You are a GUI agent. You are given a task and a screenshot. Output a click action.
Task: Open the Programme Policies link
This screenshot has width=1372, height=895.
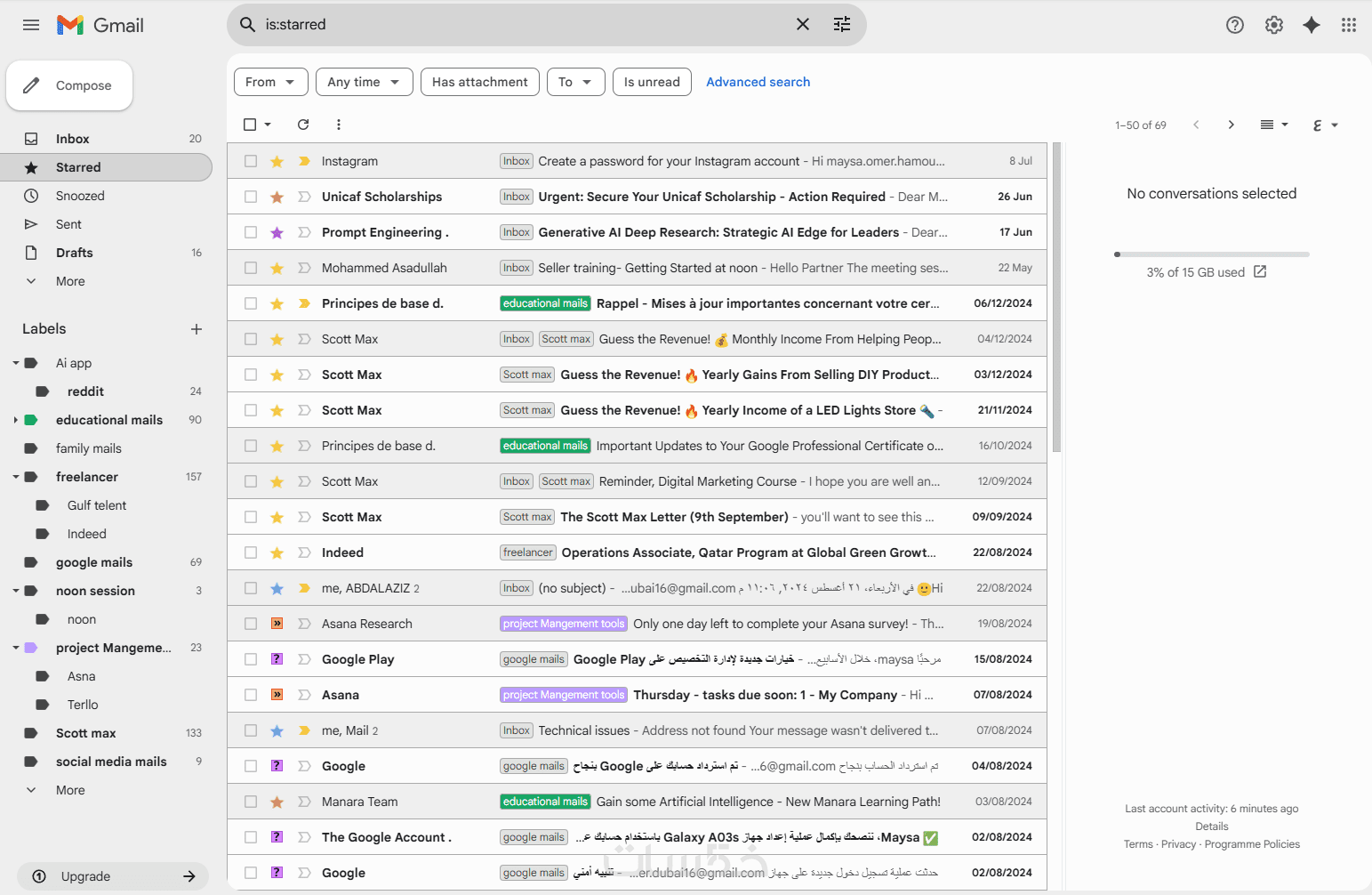click(x=1252, y=844)
